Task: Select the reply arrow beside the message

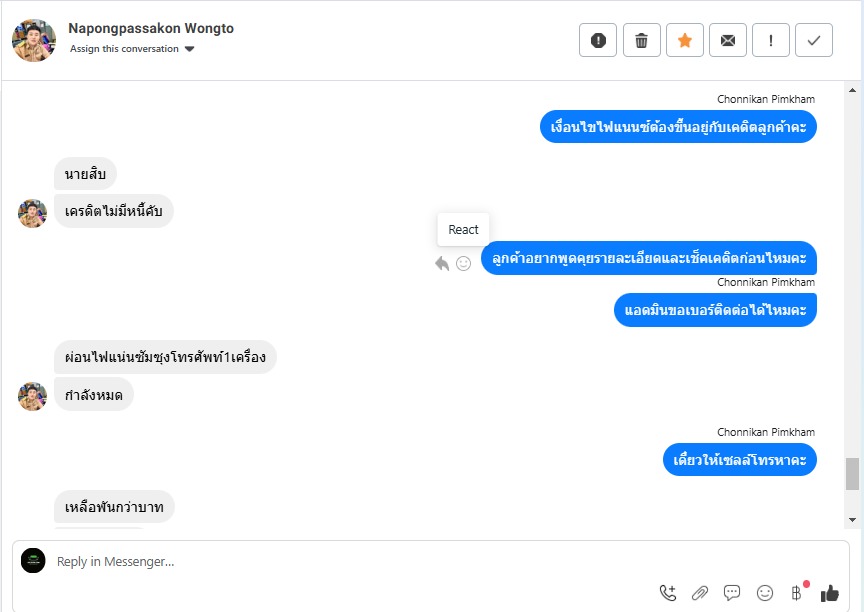Action: pyautogui.click(x=442, y=263)
